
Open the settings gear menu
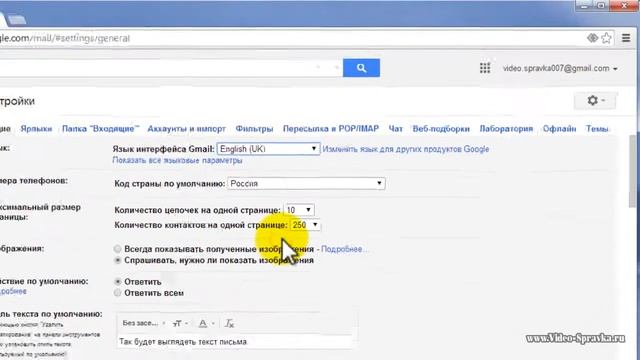[x=595, y=100]
